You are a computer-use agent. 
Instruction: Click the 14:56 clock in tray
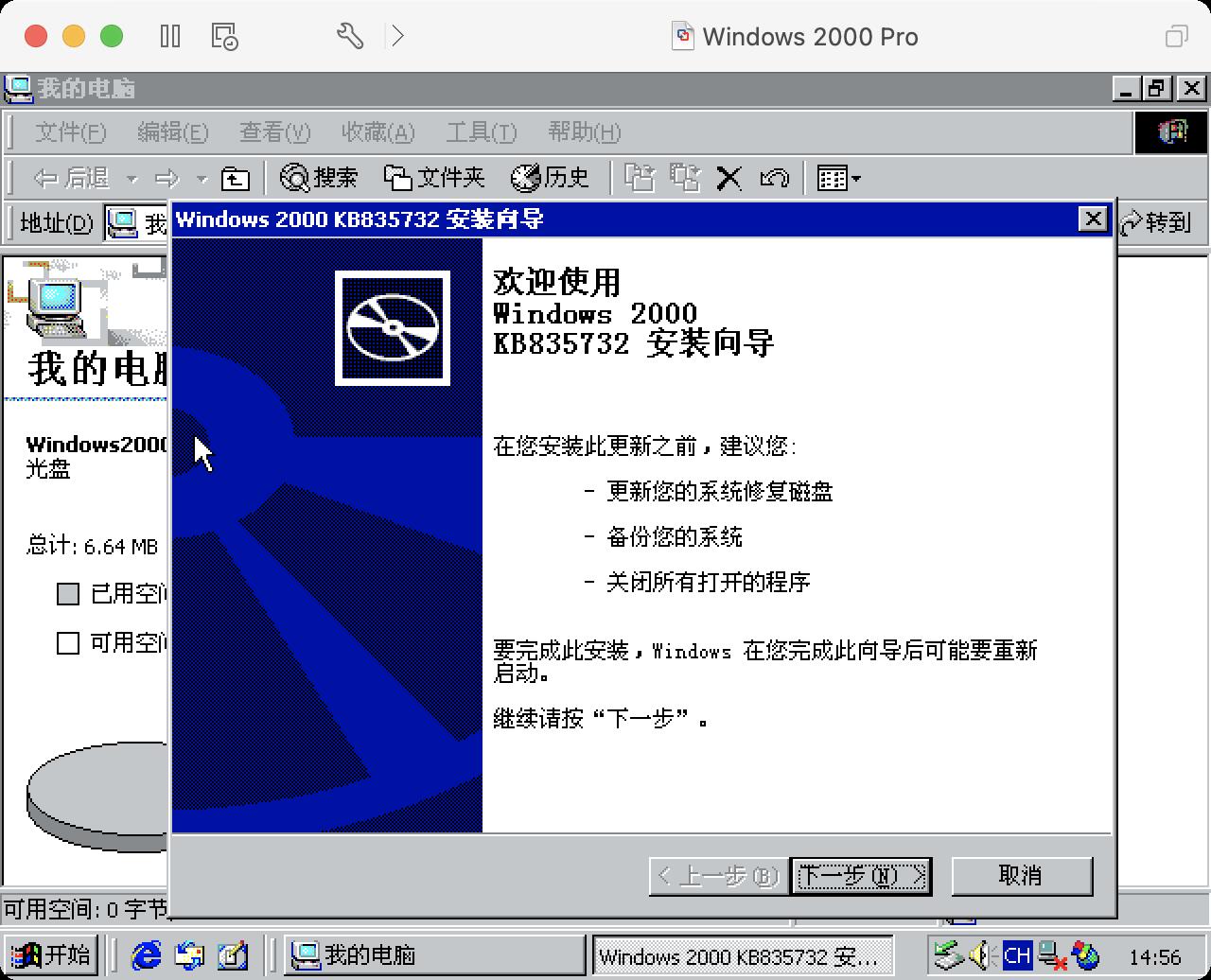point(1155,956)
